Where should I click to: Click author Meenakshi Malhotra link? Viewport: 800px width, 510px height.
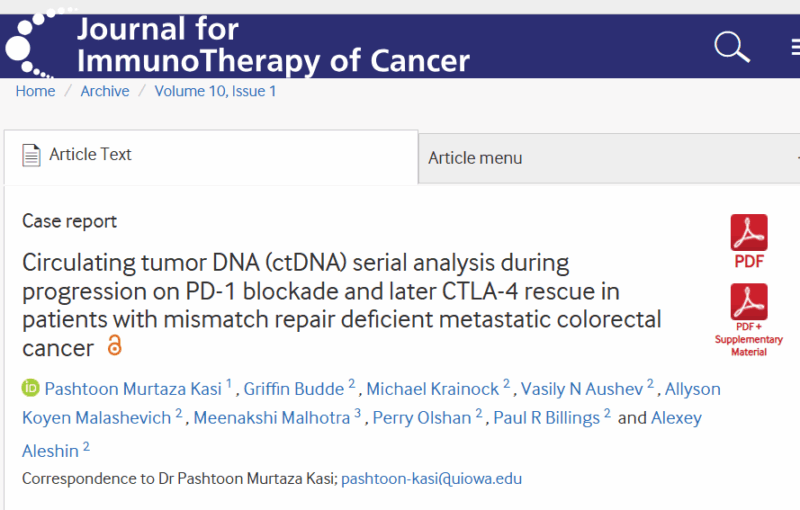click(x=272, y=418)
